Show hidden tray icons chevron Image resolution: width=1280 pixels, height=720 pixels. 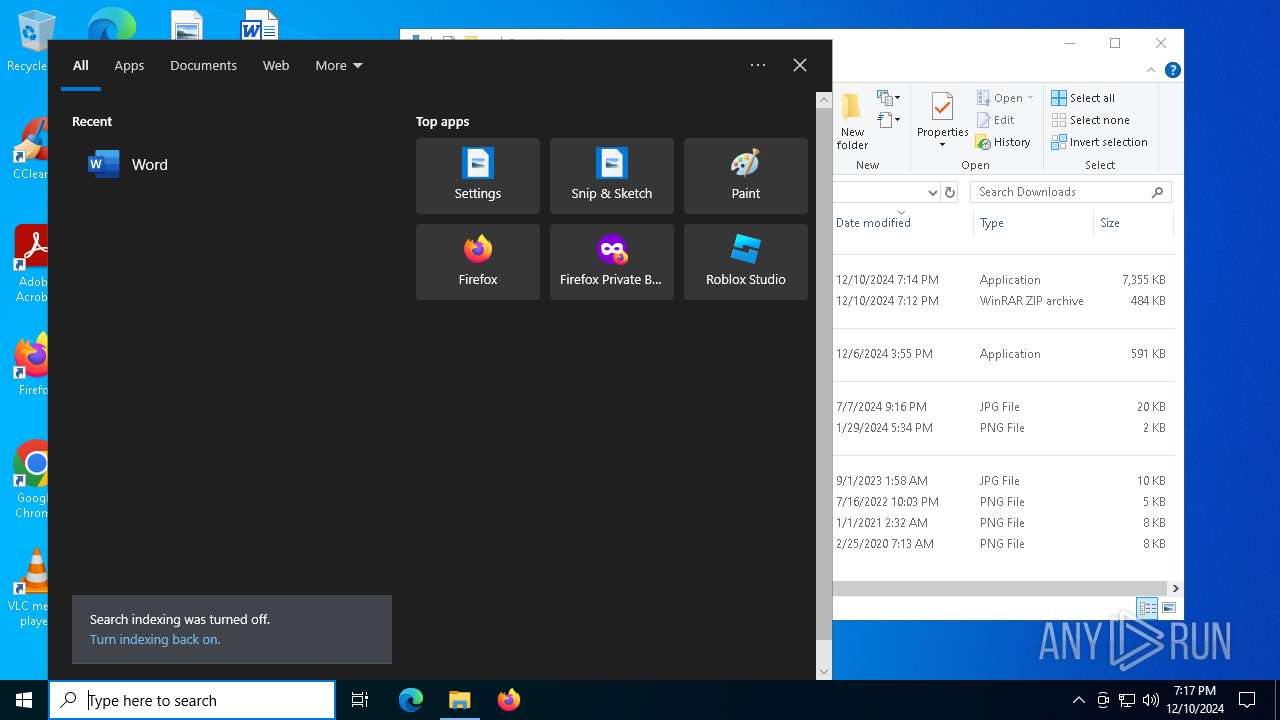(x=1079, y=700)
